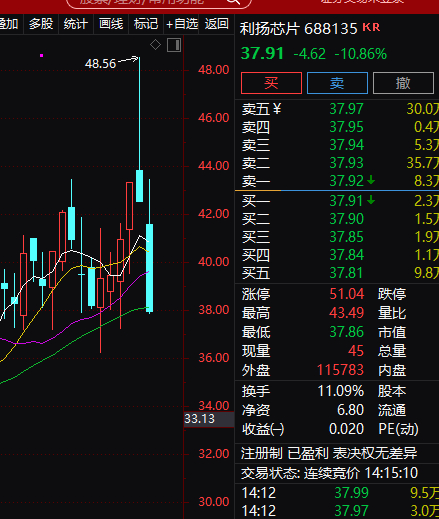439x519 pixels.
Task: Click 返回 to go back
Action: click(x=217, y=24)
